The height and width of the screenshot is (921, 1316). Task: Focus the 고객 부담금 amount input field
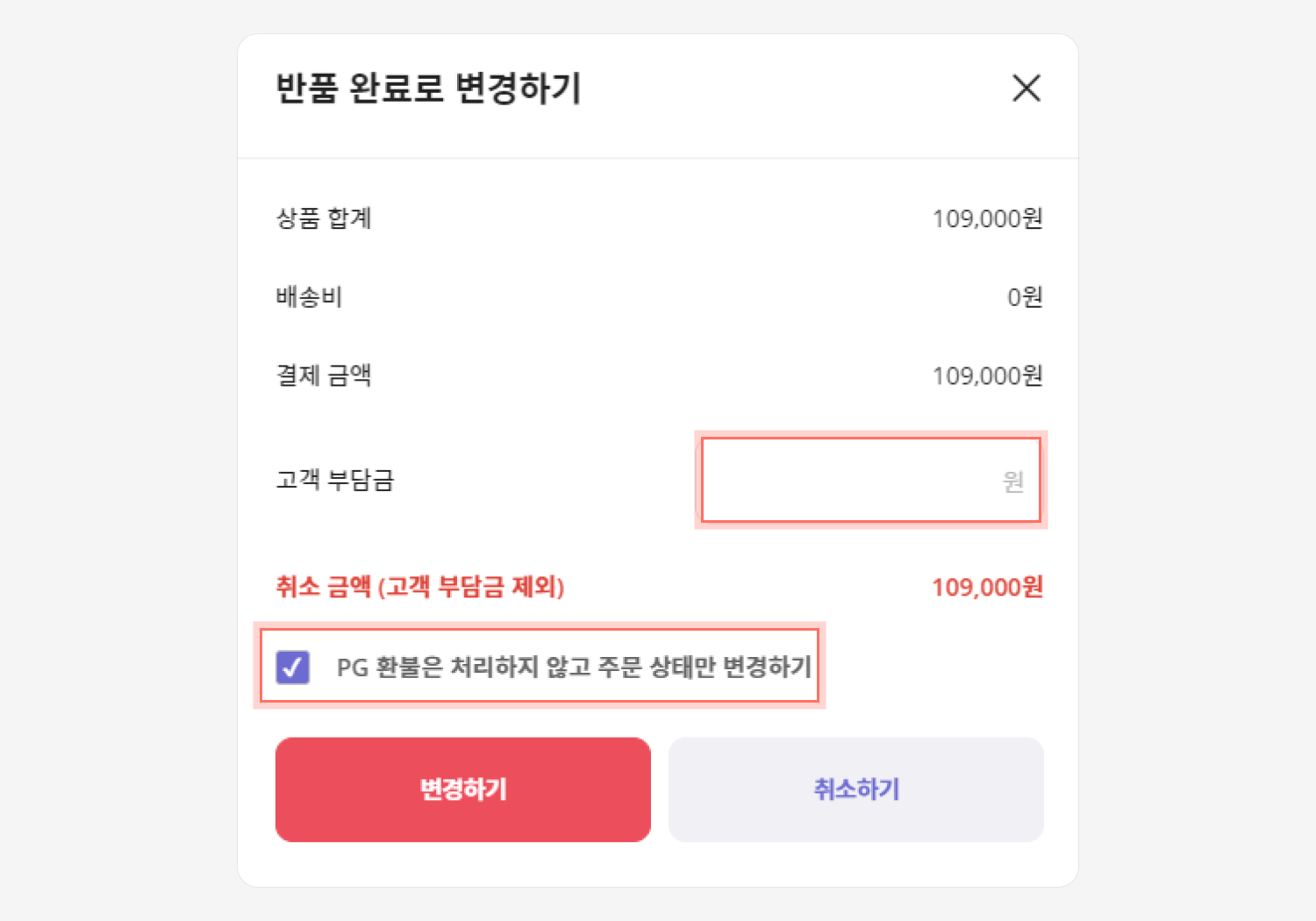point(871,480)
